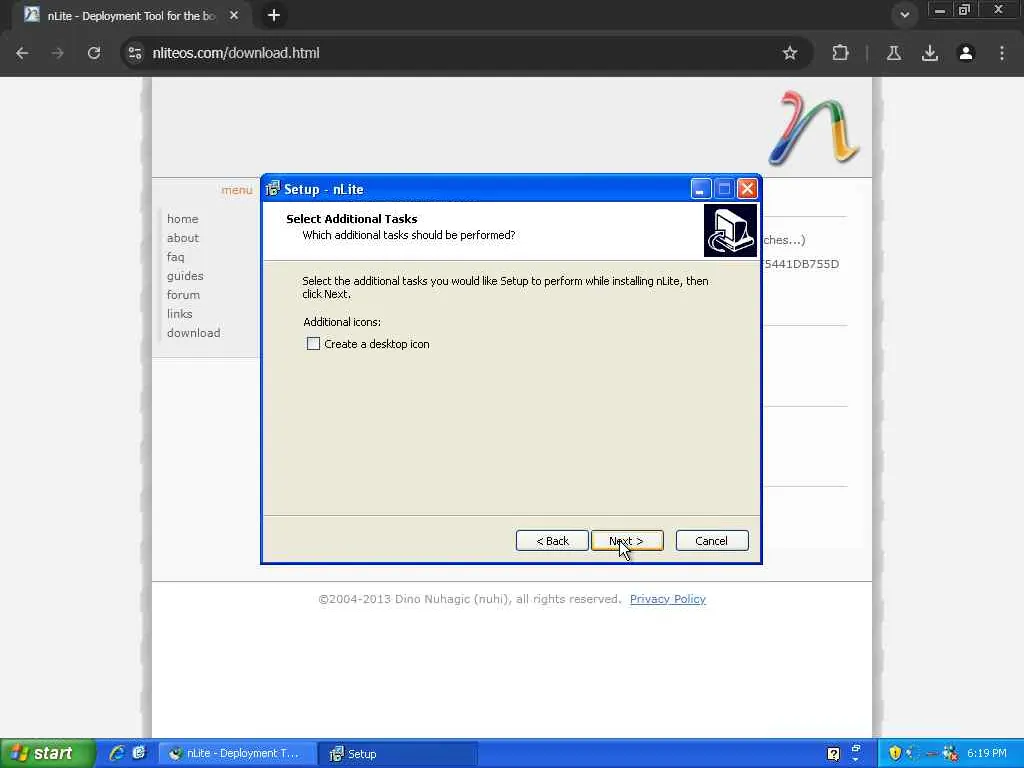The height and width of the screenshot is (768, 1024).
Task: Cancel the nLite Setup wizard
Action: coord(712,541)
